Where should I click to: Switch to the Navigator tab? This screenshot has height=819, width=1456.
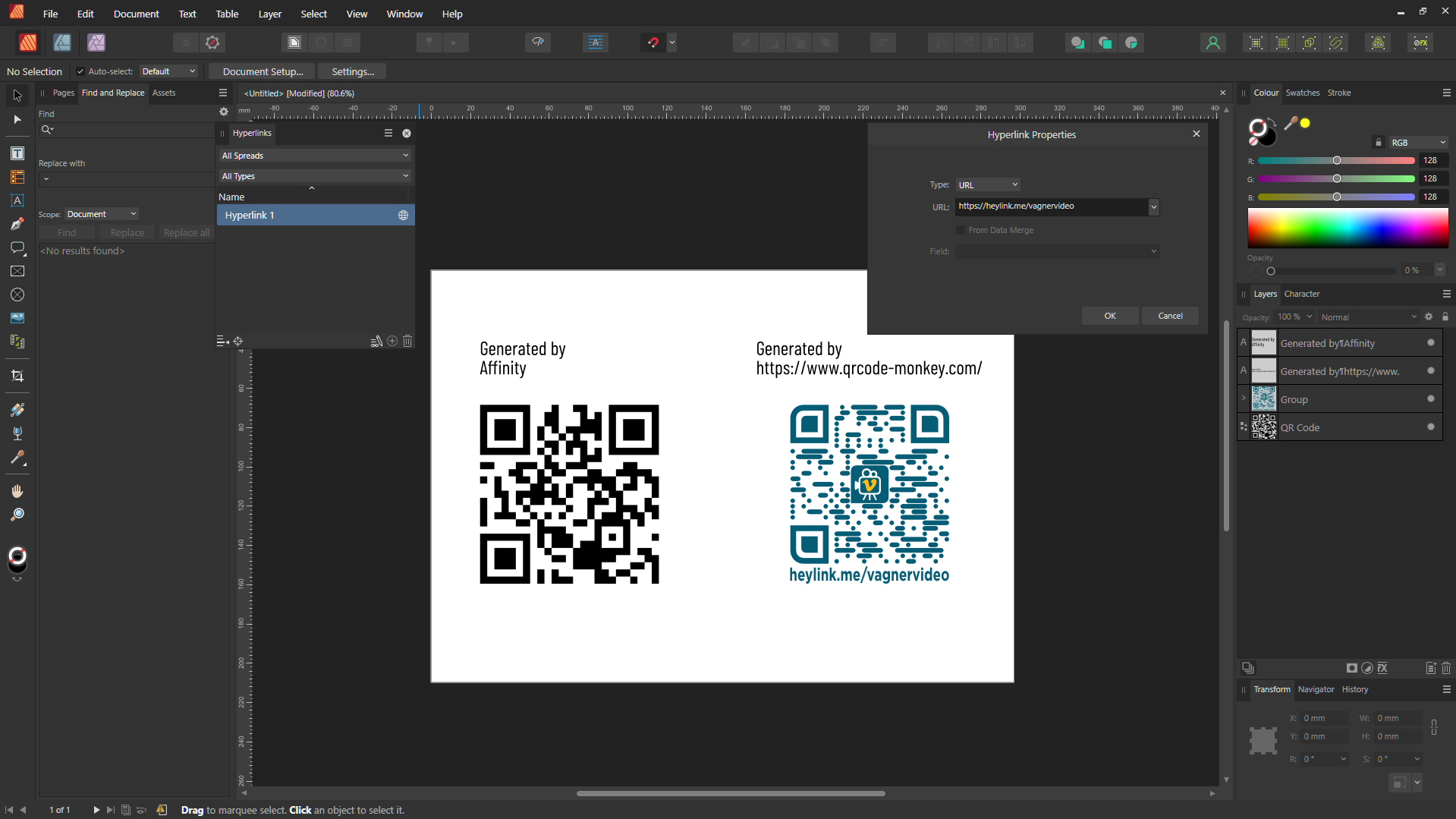1316,689
